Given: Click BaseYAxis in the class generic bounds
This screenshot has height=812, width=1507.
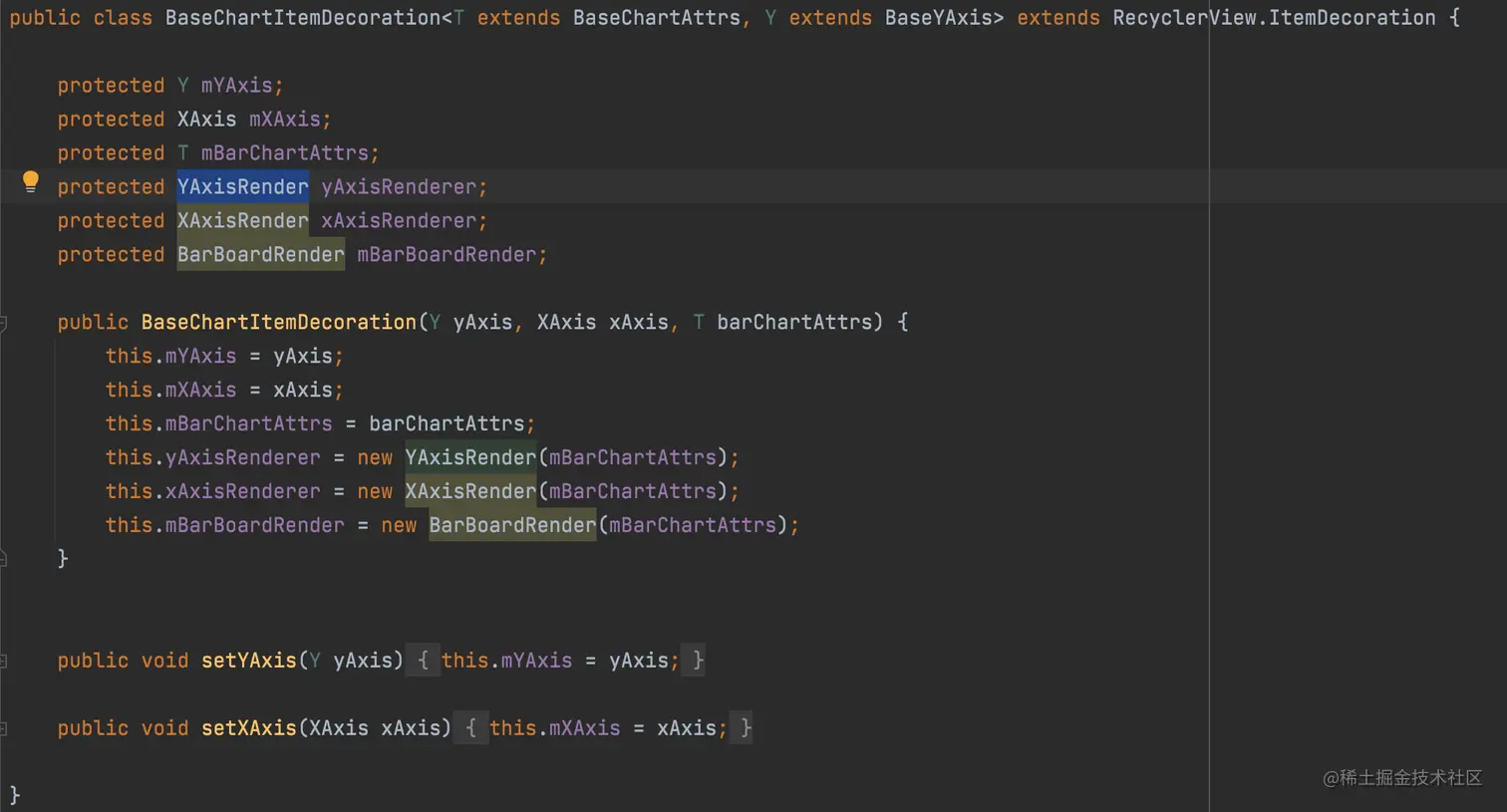Looking at the screenshot, I should point(939,17).
